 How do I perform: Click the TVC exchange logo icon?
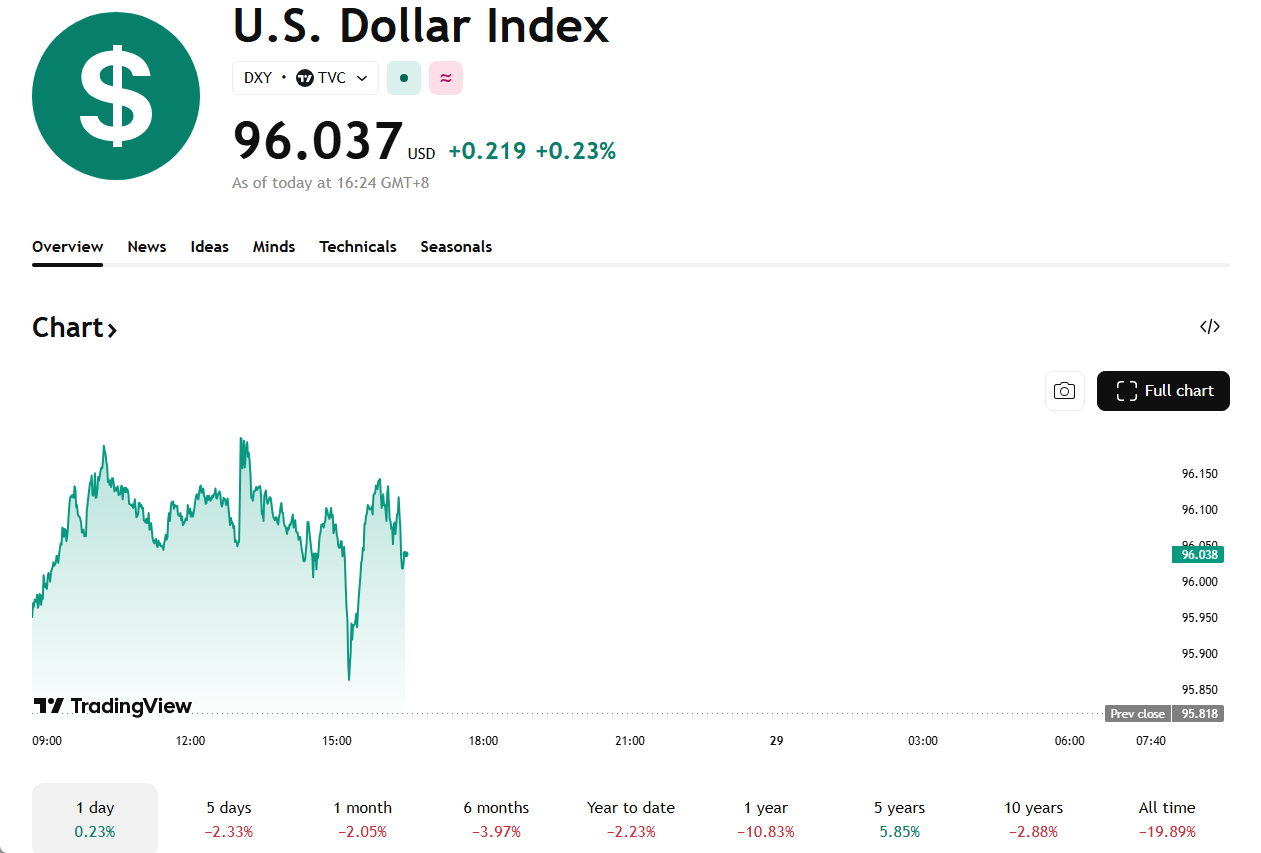305,78
